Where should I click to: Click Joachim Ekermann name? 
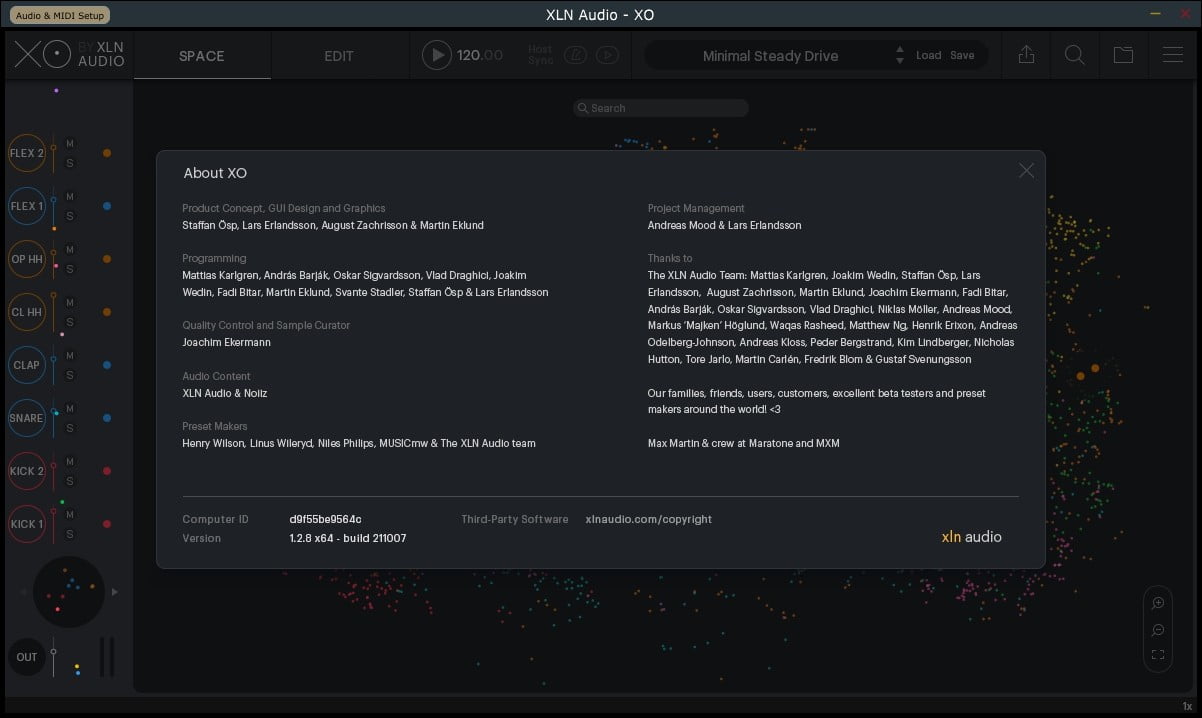226,342
